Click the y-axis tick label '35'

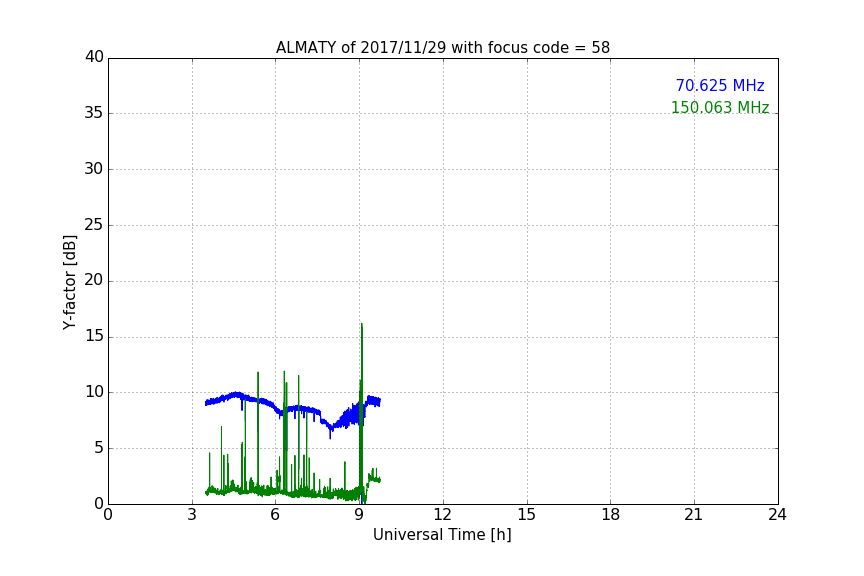(x=94, y=113)
